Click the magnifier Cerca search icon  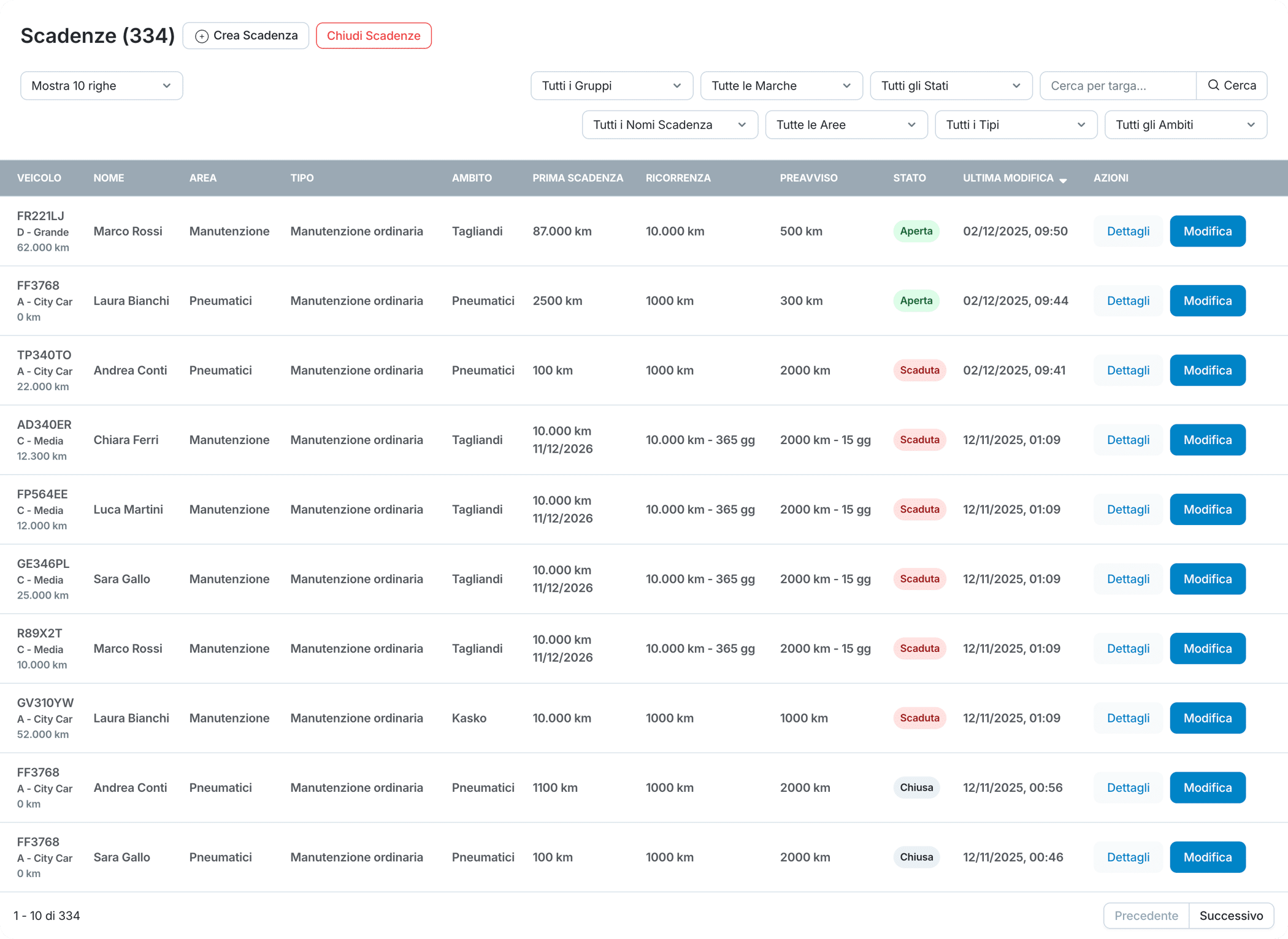(x=1213, y=85)
